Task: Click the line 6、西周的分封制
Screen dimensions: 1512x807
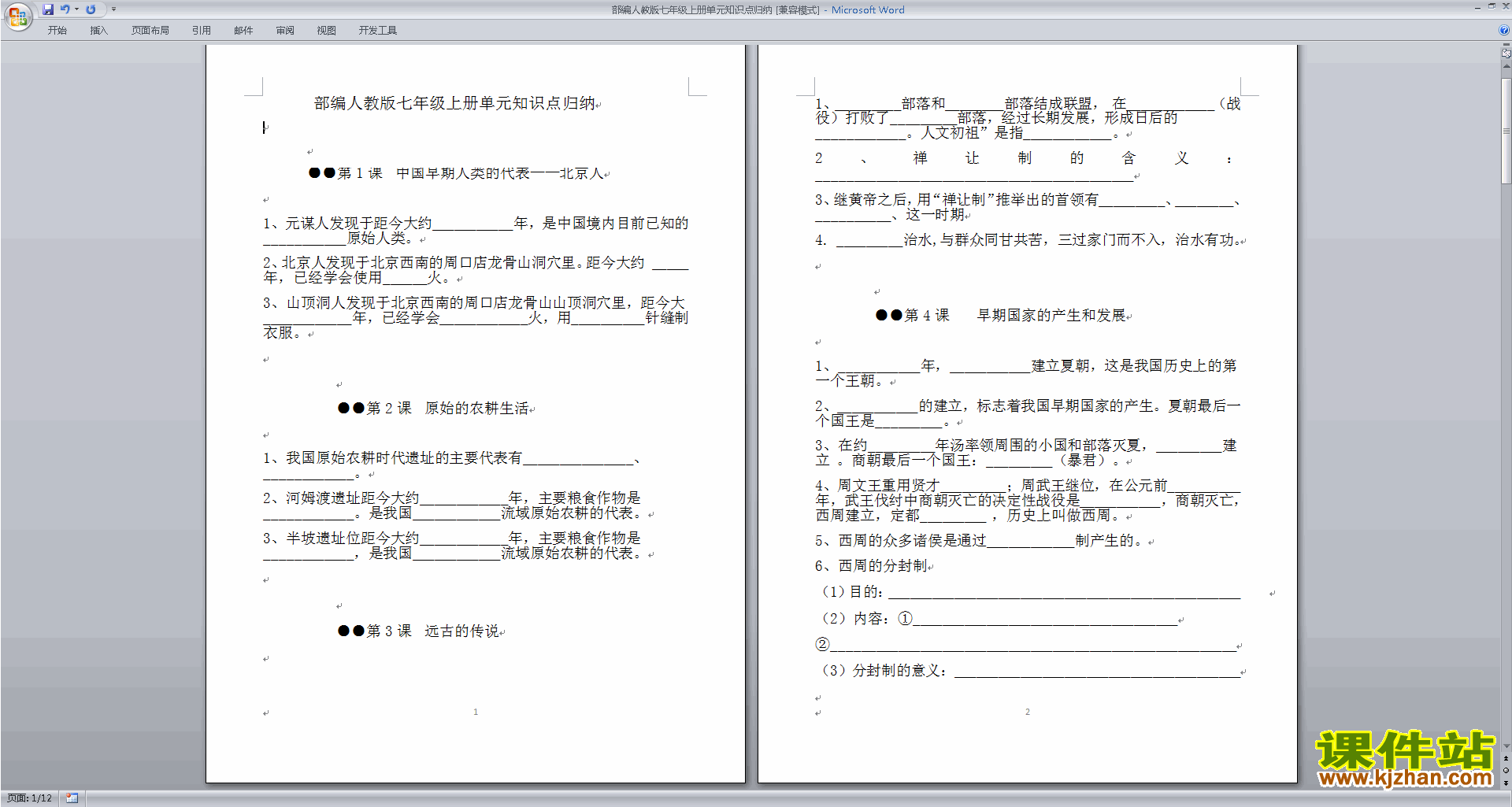Action: (x=871, y=565)
